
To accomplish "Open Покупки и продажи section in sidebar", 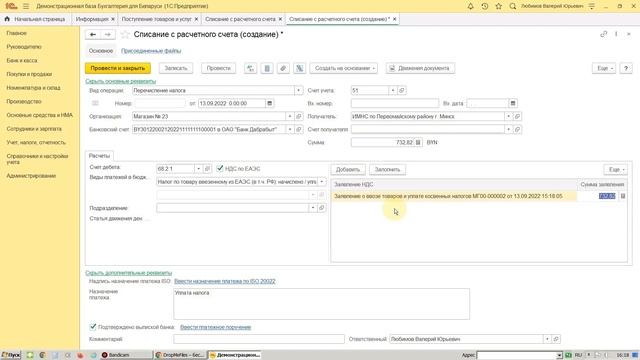I will coord(29,74).
